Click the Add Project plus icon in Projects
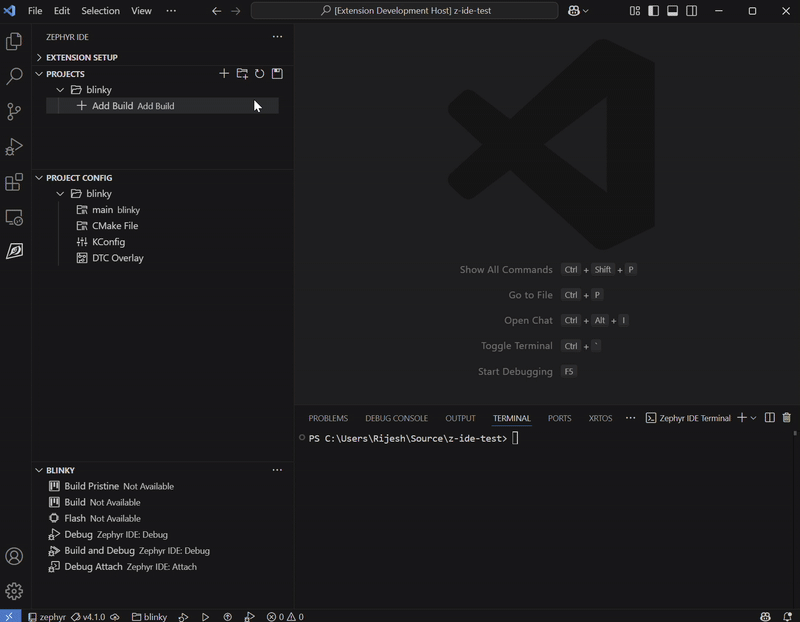The height and width of the screenshot is (622, 800). (224, 73)
